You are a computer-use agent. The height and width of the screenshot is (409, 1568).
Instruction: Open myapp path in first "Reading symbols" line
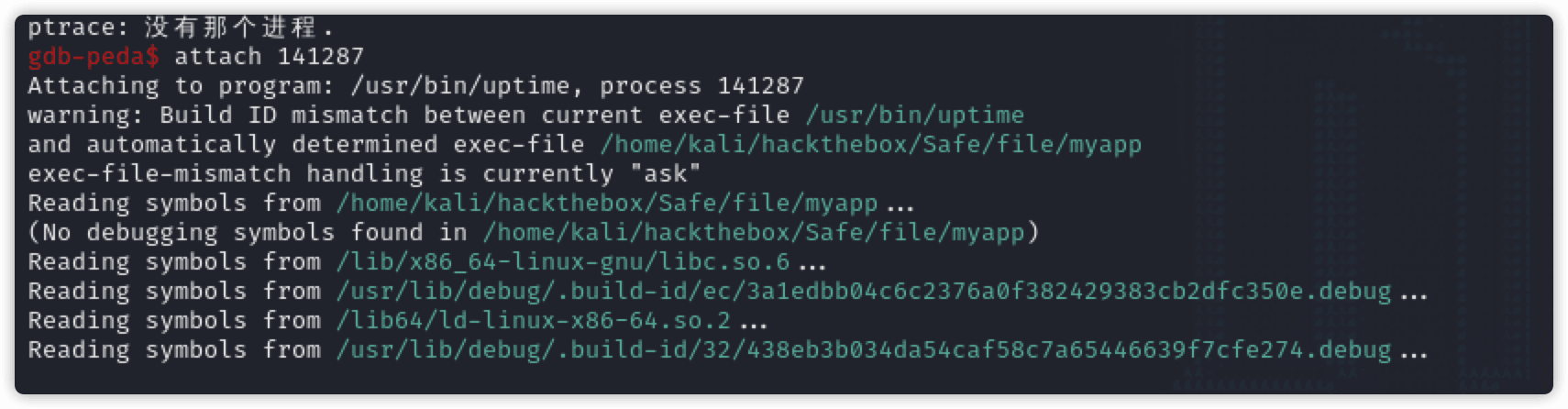(x=606, y=204)
